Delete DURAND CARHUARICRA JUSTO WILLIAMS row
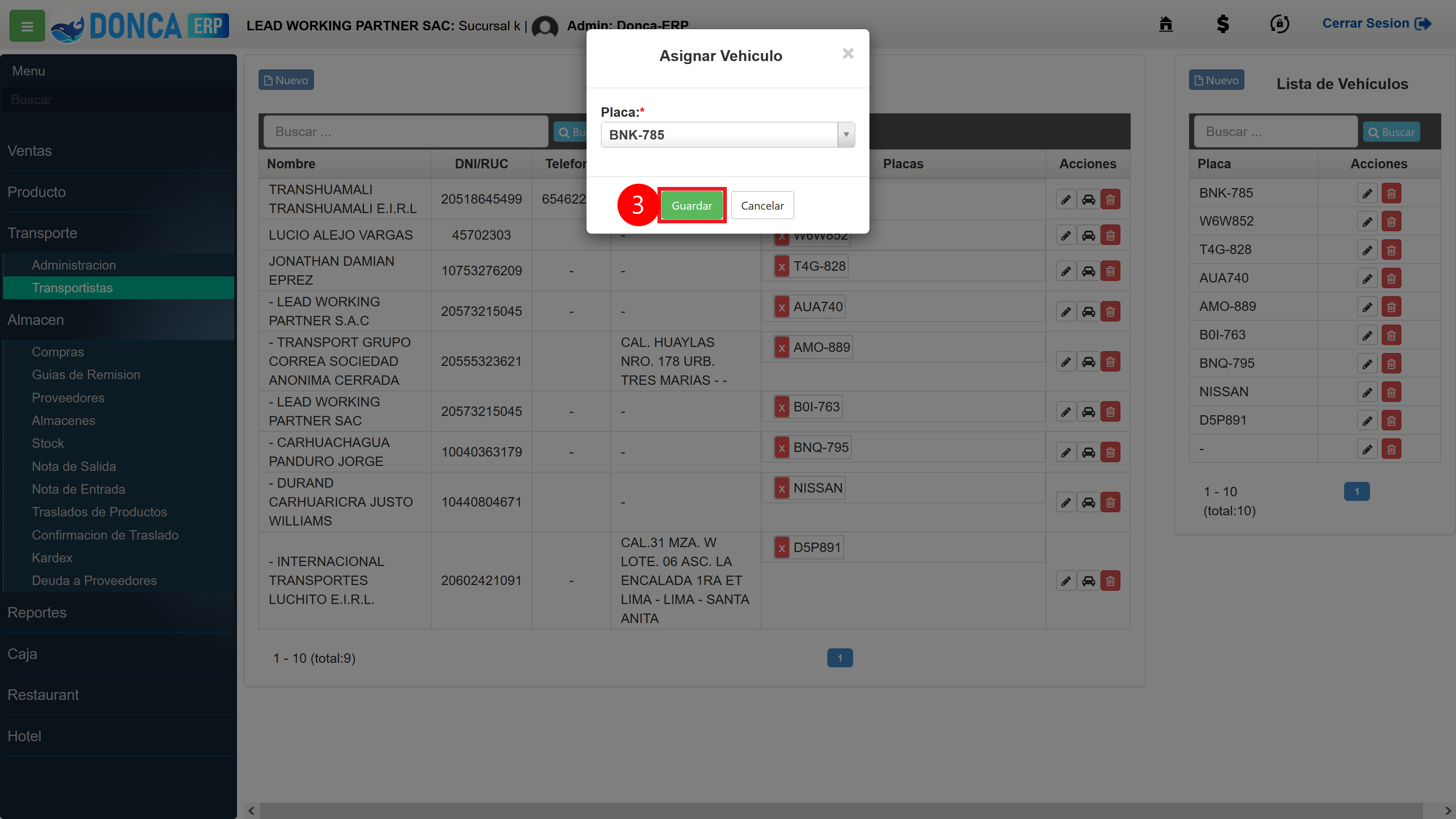 (x=1110, y=502)
